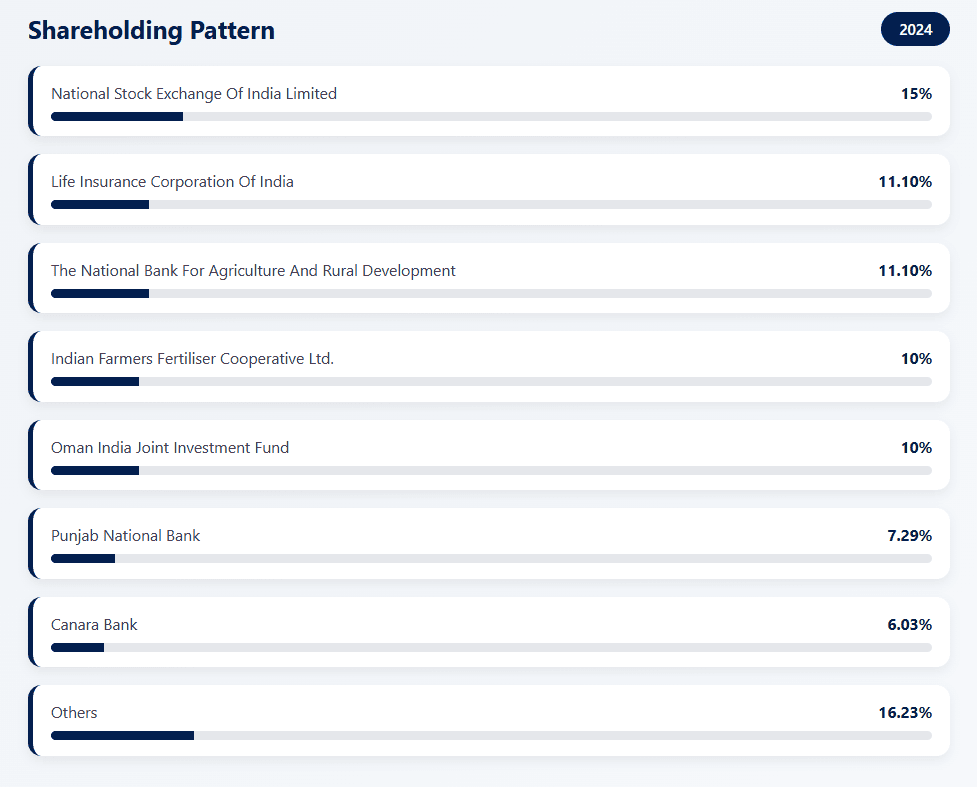Click the 2024 year badge
The height and width of the screenshot is (787, 977).
[914, 30]
